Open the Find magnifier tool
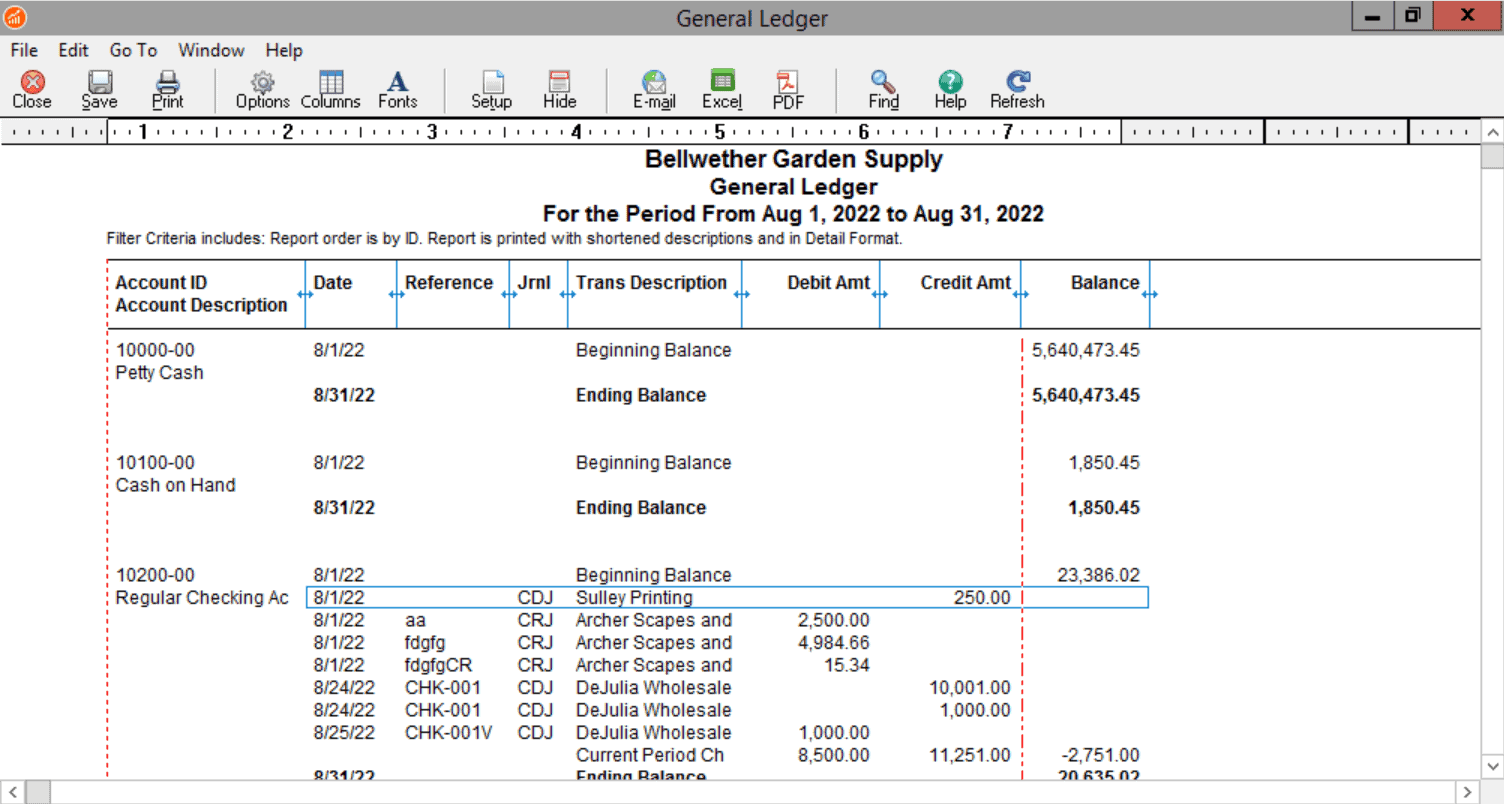 click(x=883, y=89)
